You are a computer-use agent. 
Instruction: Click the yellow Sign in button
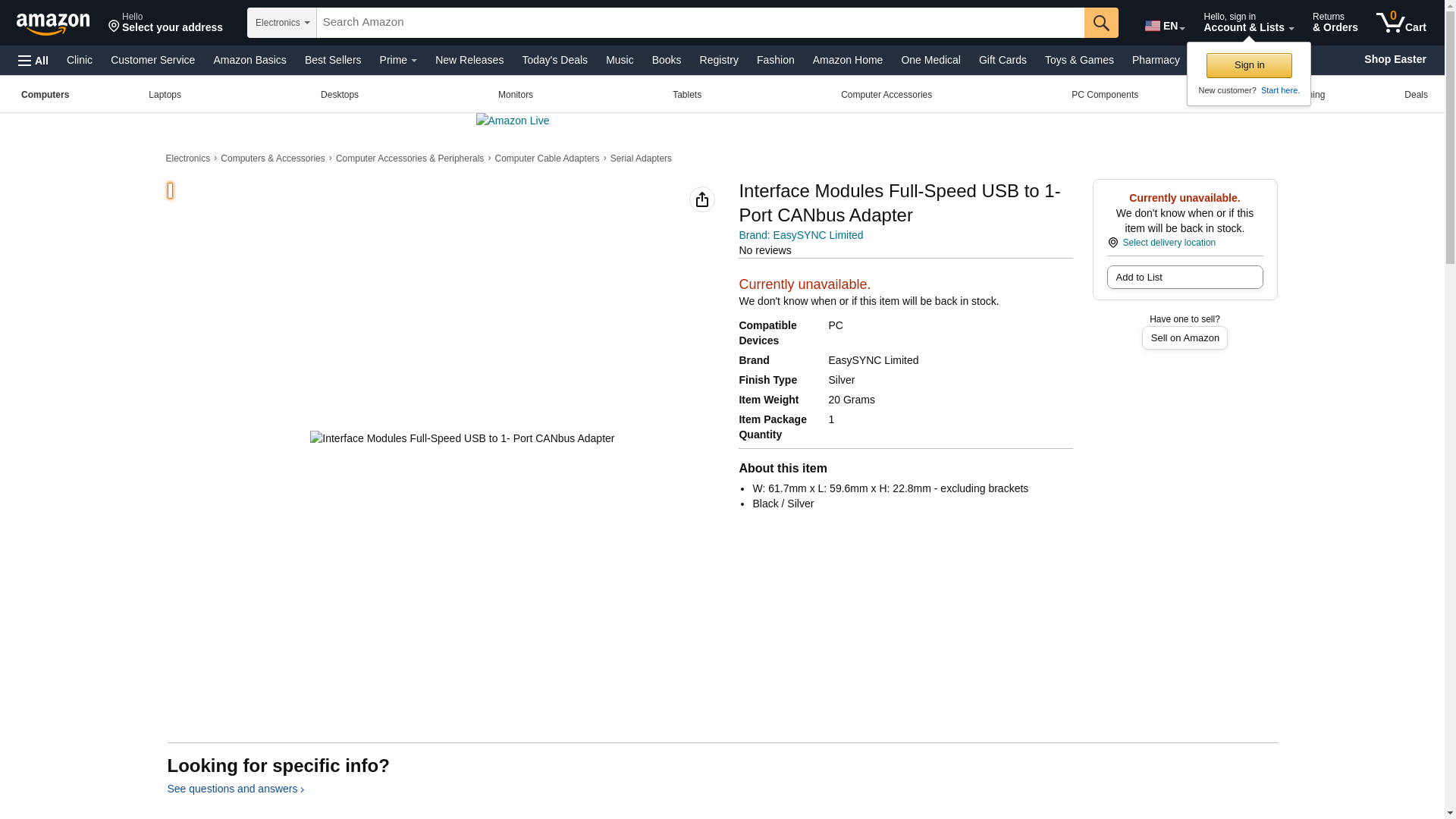pyautogui.click(x=1248, y=65)
